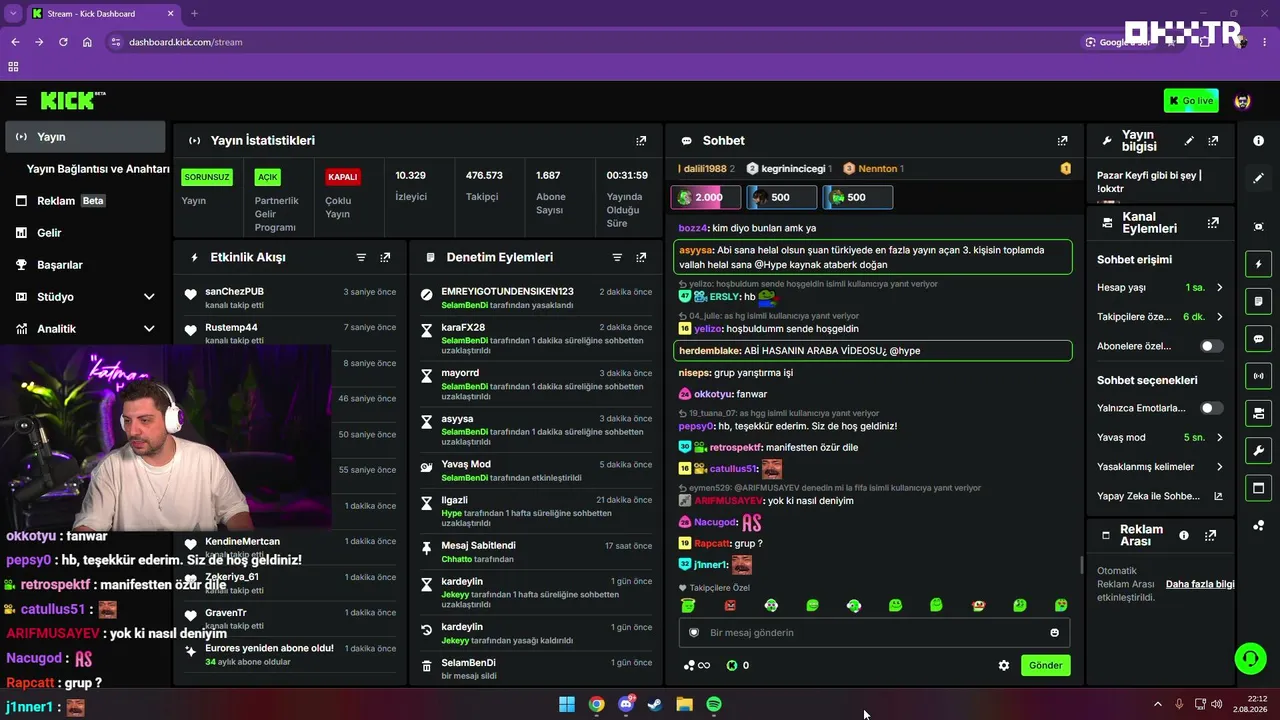Open File Explorer from the taskbar
Viewport: 1280px width, 720px height.
(685, 704)
